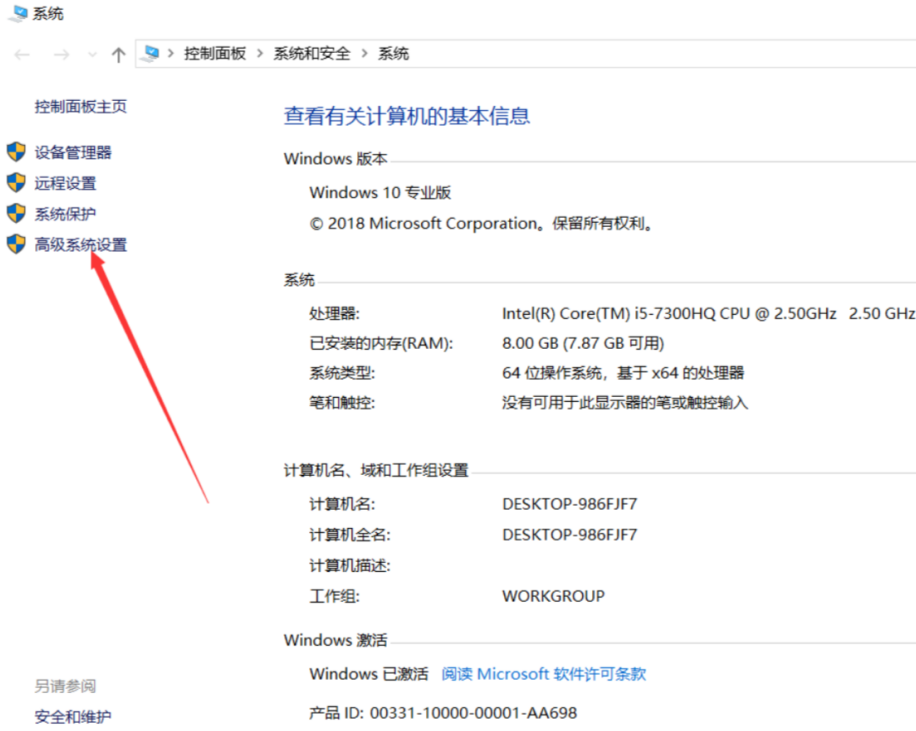Click the 另请参阅 label
This screenshot has width=916, height=731.
click(65, 686)
